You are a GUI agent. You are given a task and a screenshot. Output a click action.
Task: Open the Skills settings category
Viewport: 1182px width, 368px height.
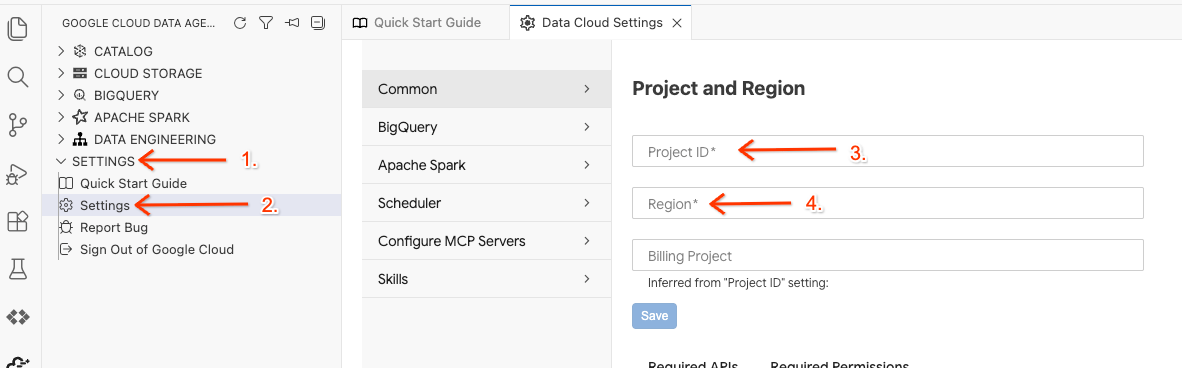(x=486, y=279)
